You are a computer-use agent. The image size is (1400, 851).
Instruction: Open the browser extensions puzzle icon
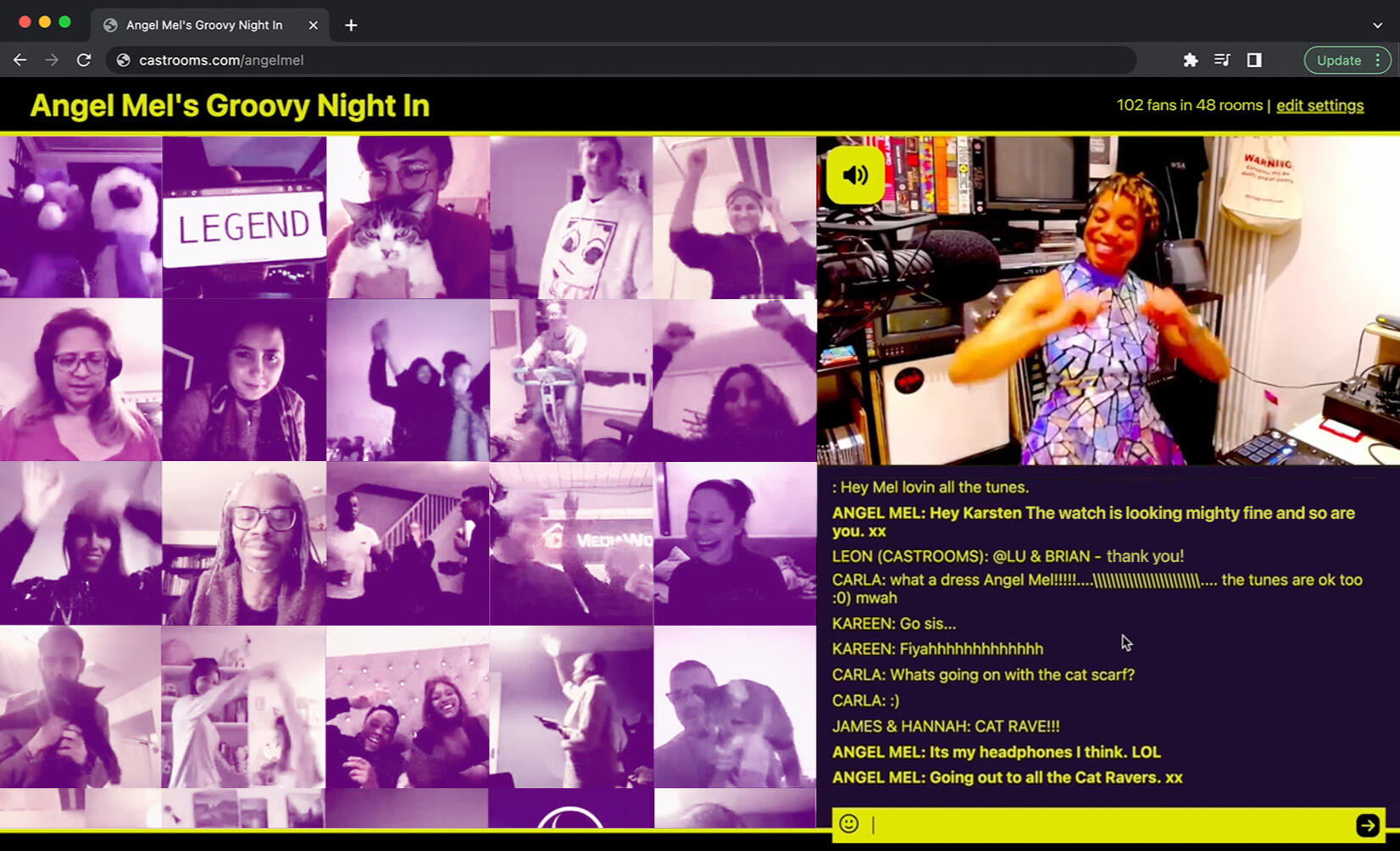[1191, 60]
